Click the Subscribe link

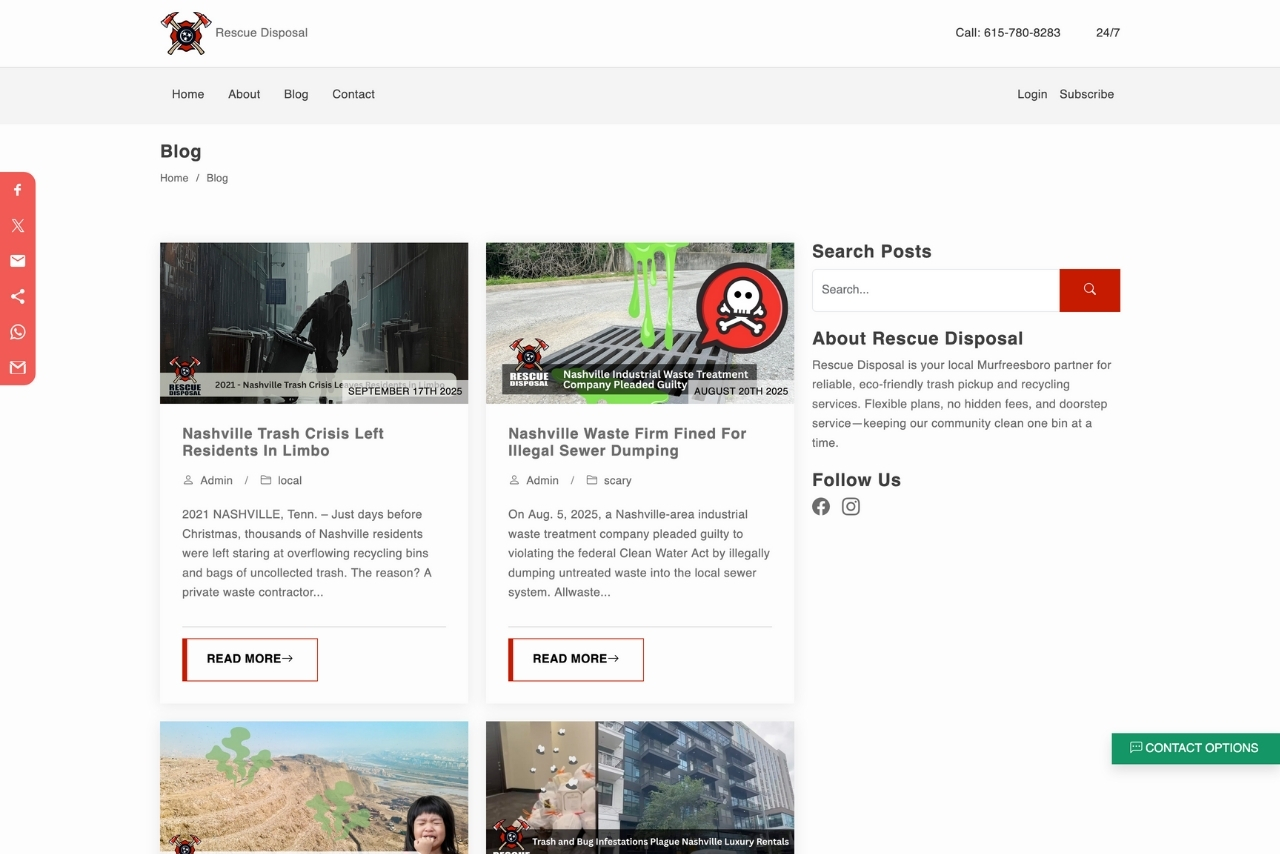pos(1086,94)
